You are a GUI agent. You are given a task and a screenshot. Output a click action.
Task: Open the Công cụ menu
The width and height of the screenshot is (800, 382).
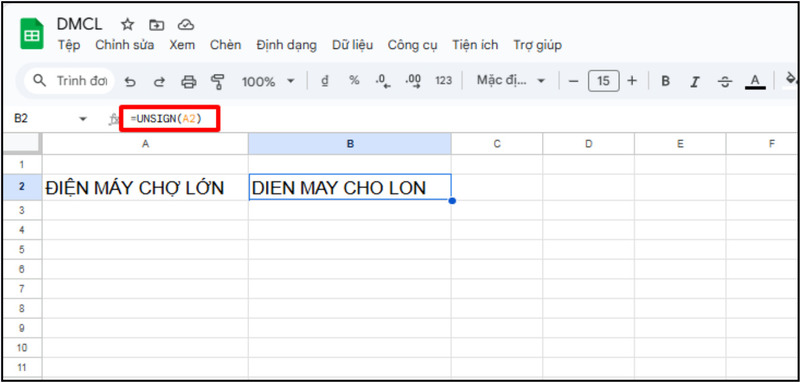point(413,45)
